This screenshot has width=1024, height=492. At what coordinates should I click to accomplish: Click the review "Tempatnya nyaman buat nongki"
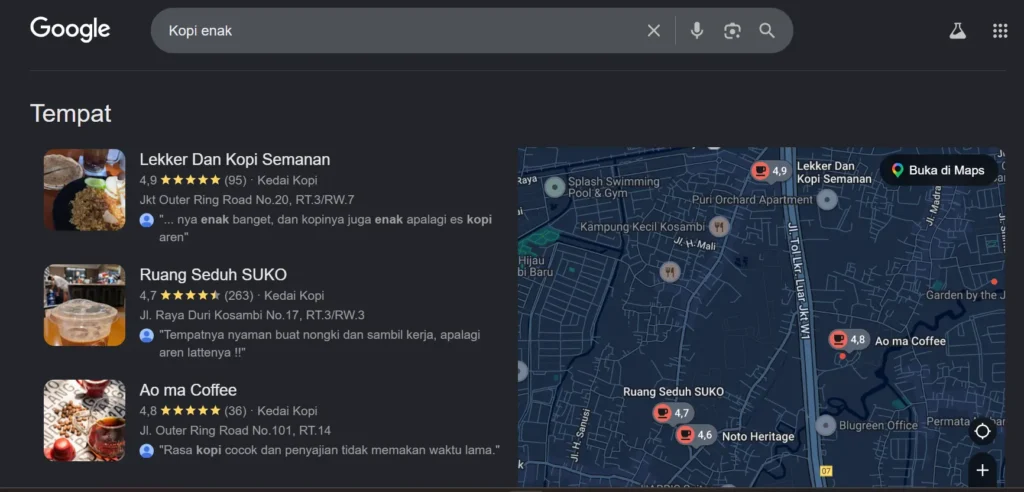[x=320, y=344]
